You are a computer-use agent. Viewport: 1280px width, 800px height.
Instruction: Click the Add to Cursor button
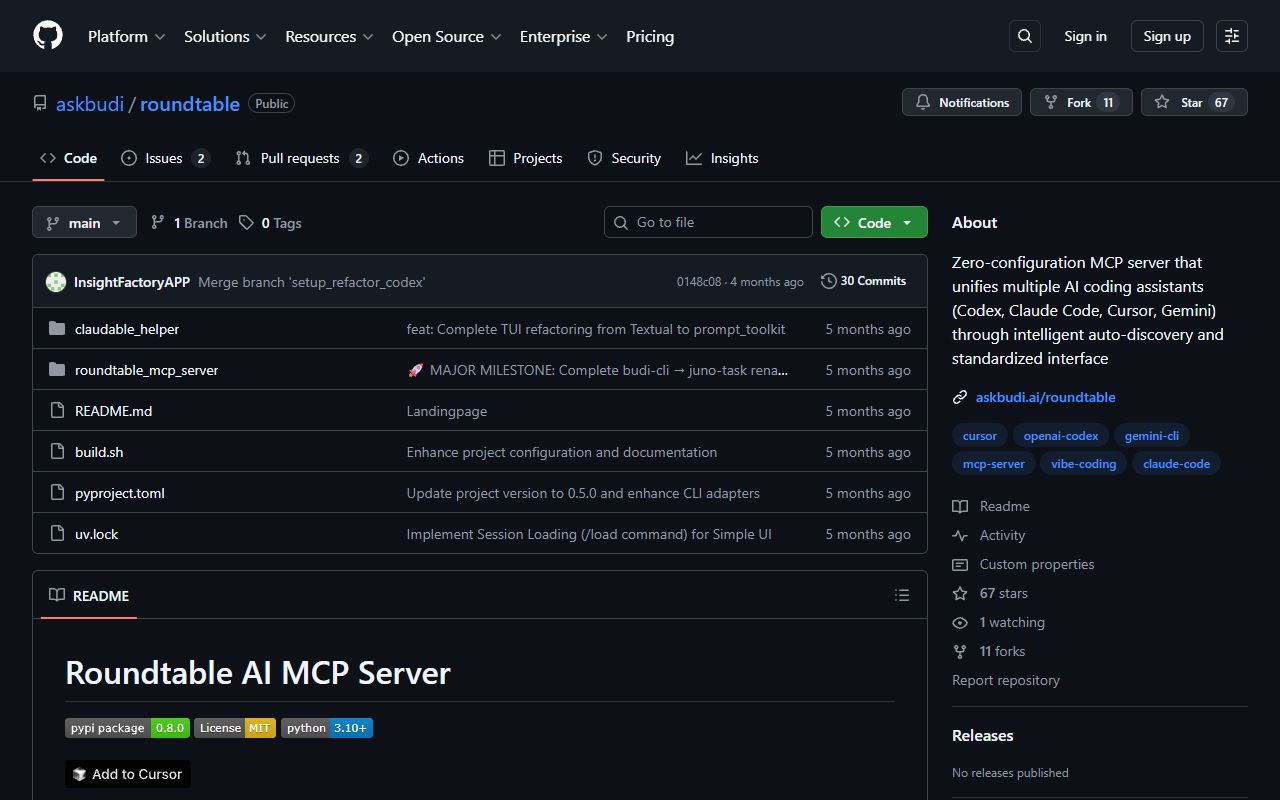128,774
